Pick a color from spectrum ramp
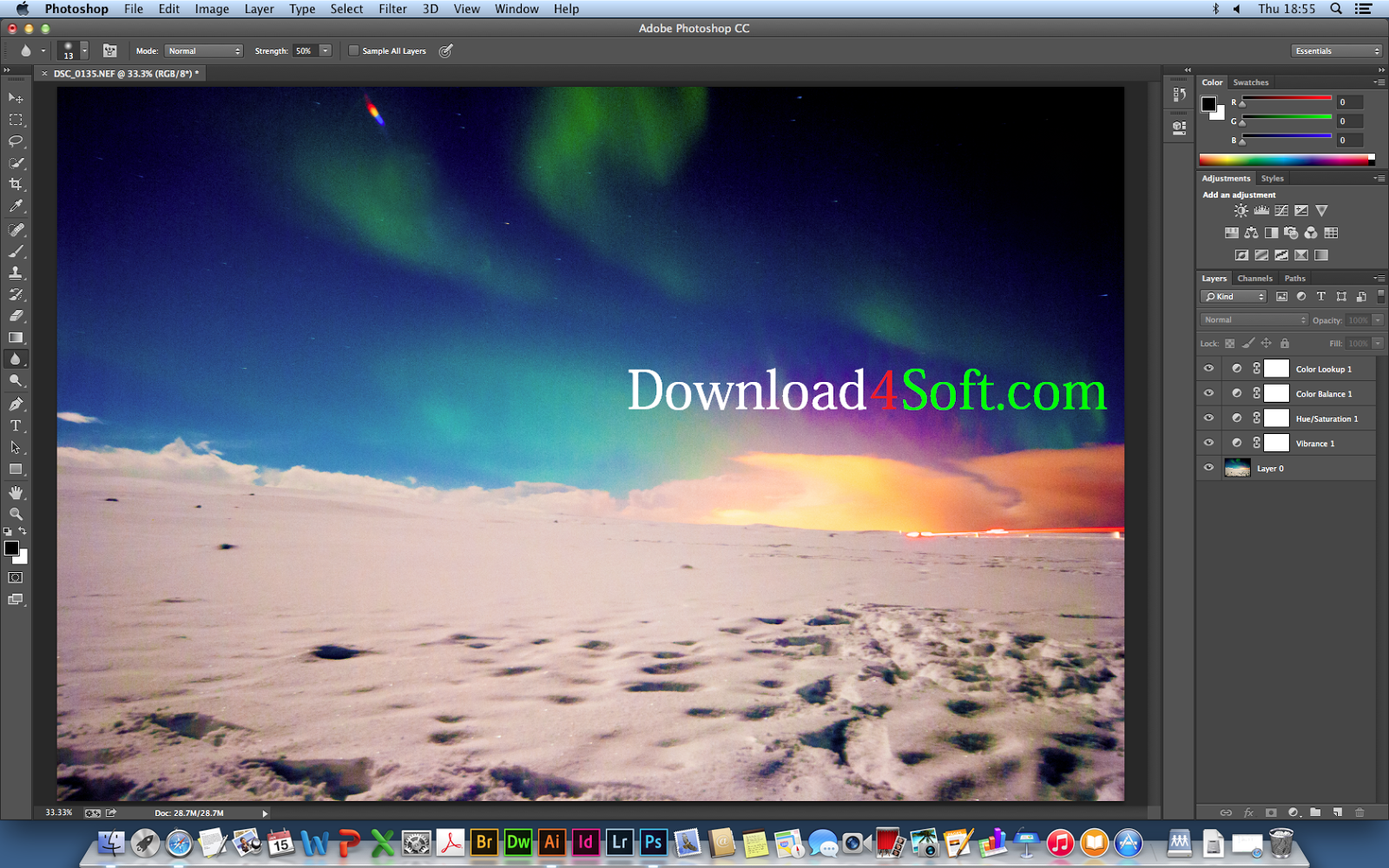 (x=1287, y=160)
